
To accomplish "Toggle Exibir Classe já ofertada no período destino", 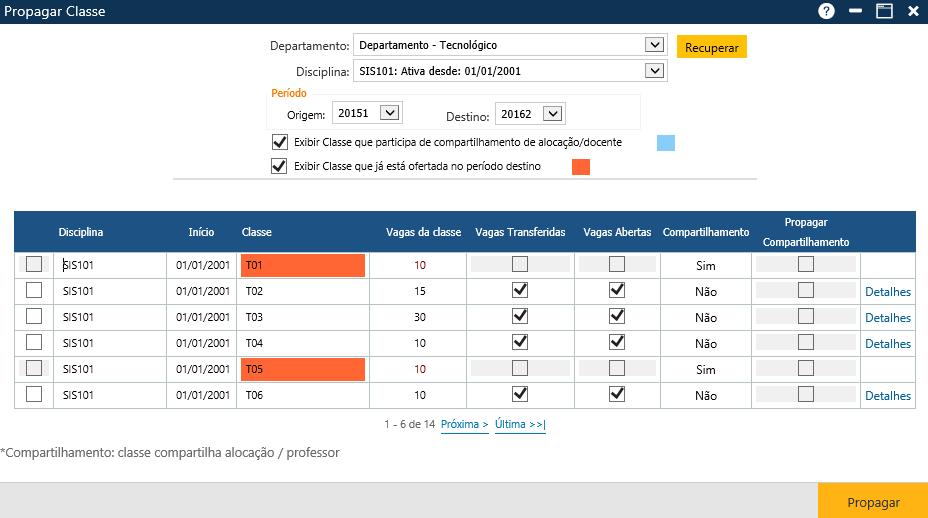I will click(x=280, y=166).
